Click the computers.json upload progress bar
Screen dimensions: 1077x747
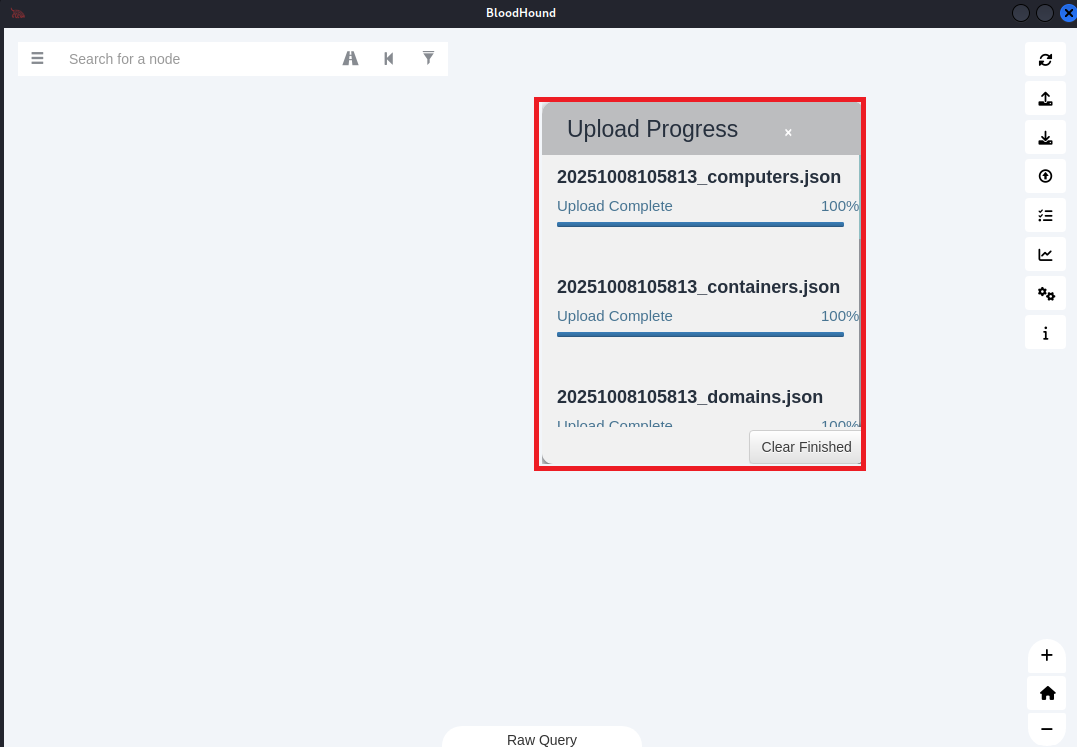click(x=700, y=225)
